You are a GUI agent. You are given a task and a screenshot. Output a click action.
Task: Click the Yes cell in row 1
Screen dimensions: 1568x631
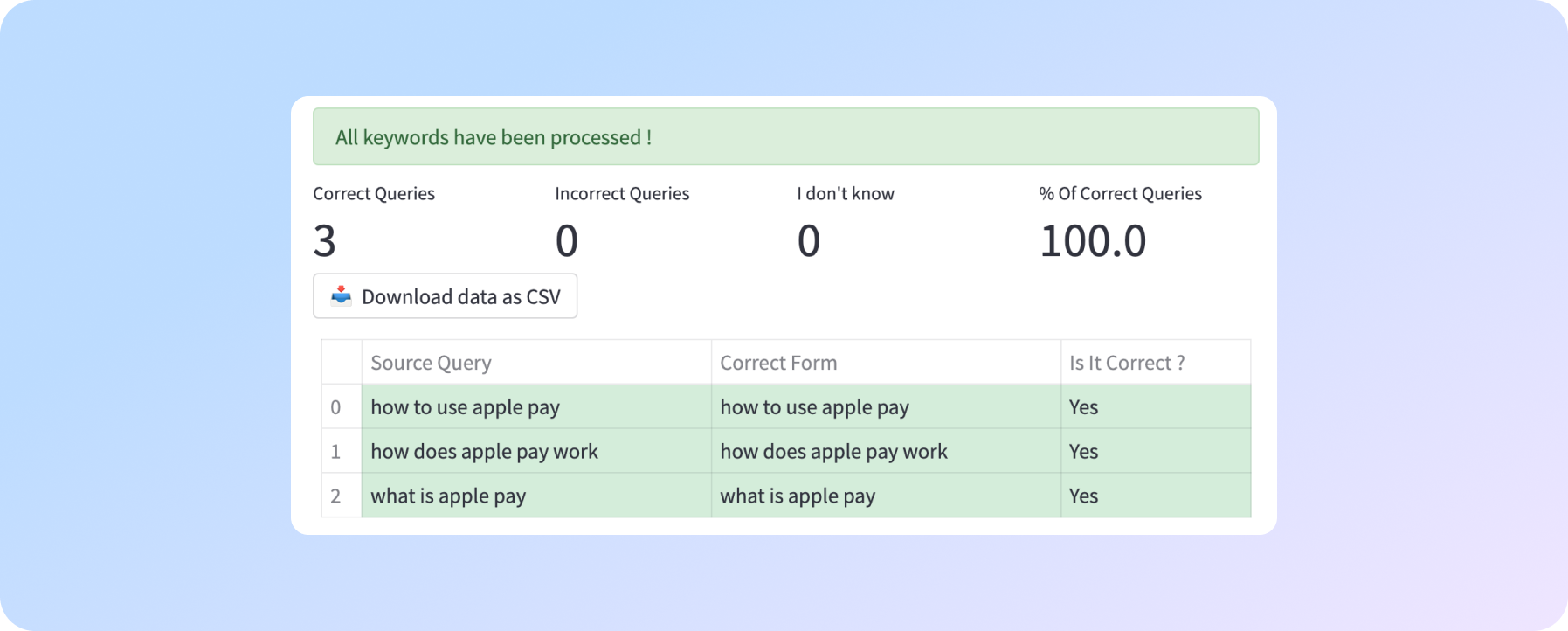(1083, 452)
